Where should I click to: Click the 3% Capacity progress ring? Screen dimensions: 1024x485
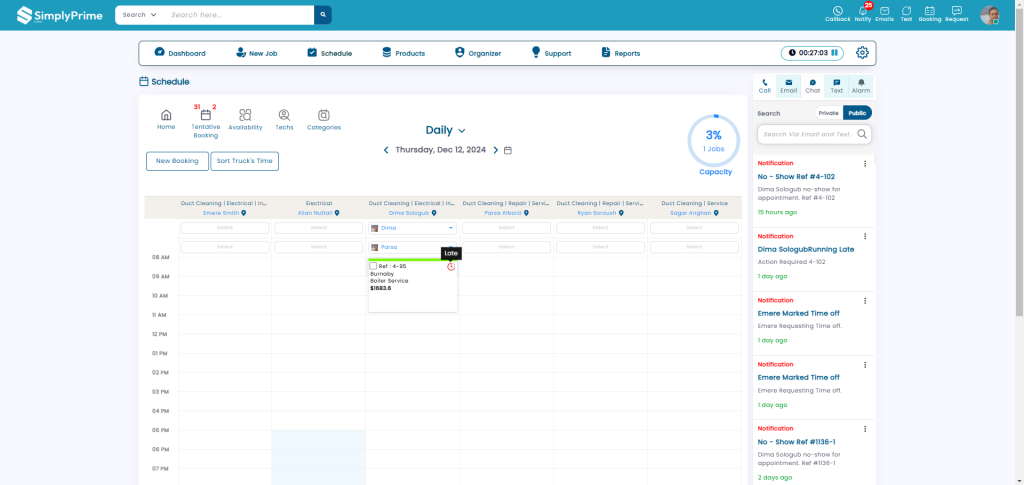(713, 141)
